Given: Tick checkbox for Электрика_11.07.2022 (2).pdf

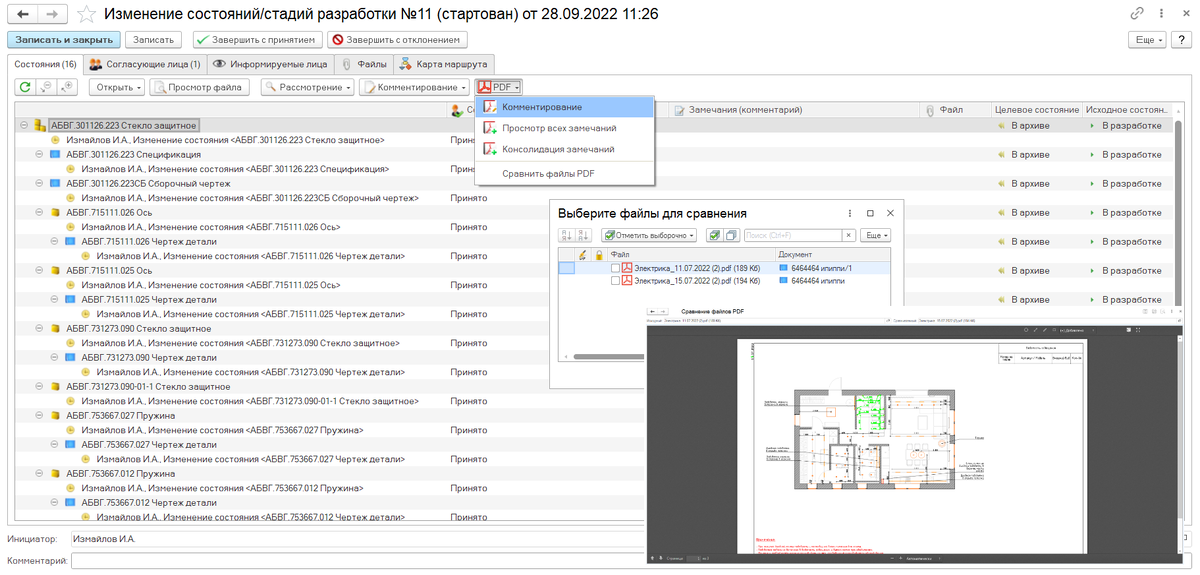Looking at the screenshot, I should tap(615, 268).
